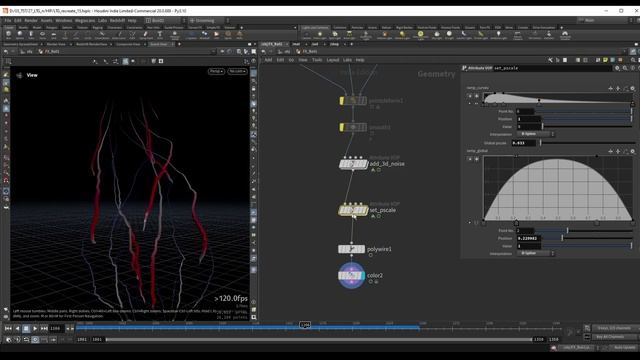Click the network wrench tool icon
Viewport: 640px width, 360px height.
550,60
